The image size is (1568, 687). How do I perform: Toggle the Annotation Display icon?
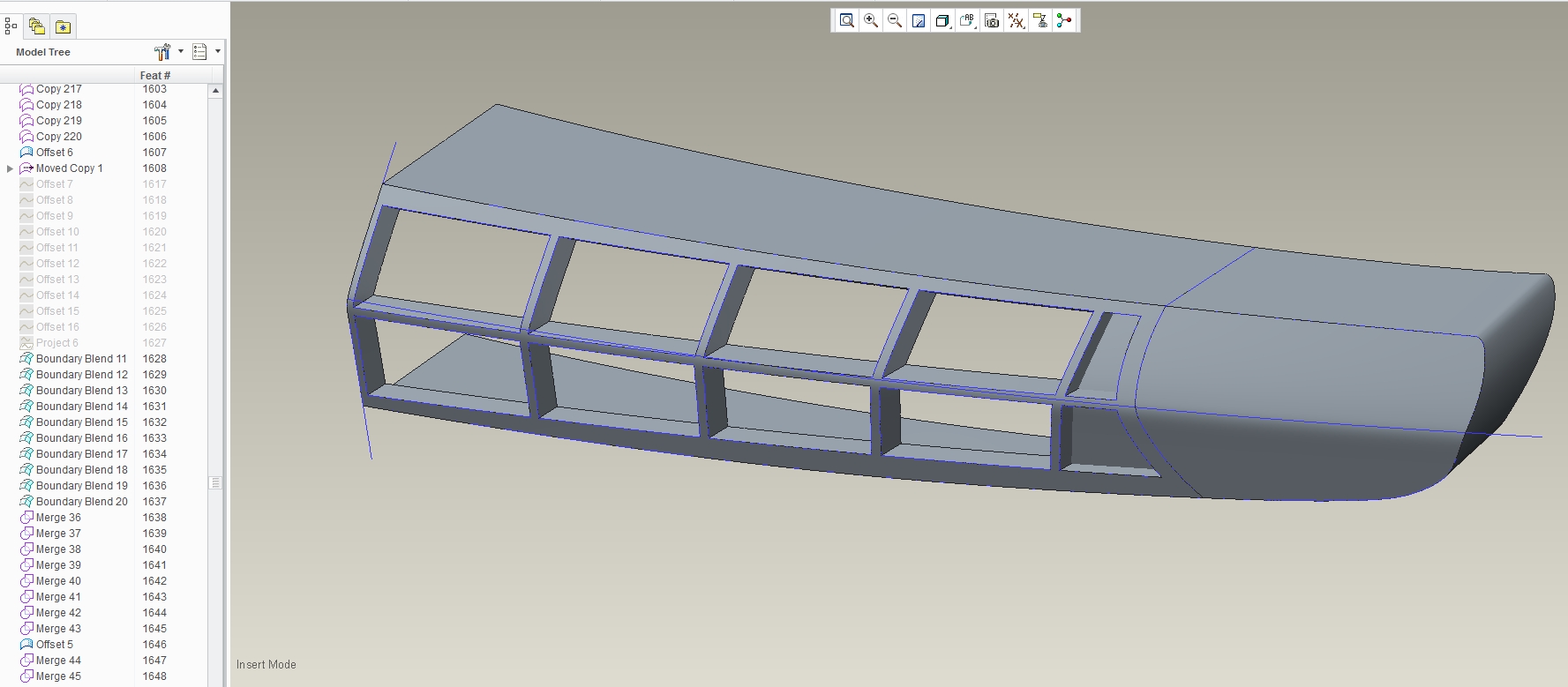(x=1041, y=20)
